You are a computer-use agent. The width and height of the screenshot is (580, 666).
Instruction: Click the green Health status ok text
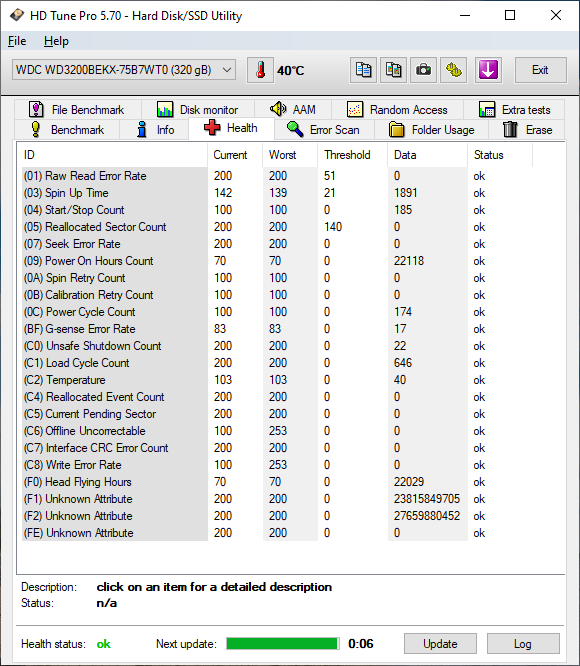pyautogui.click(x=104, y=644)
